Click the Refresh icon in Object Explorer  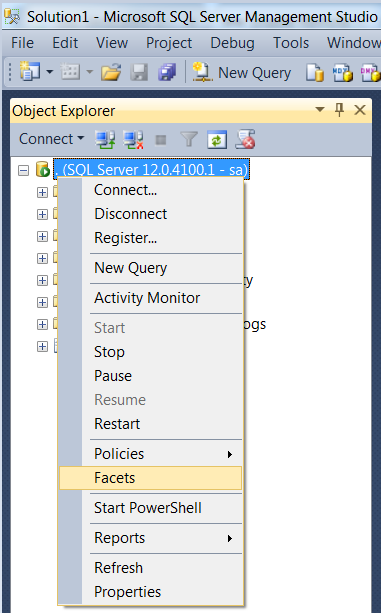click(x=217, y=140)
